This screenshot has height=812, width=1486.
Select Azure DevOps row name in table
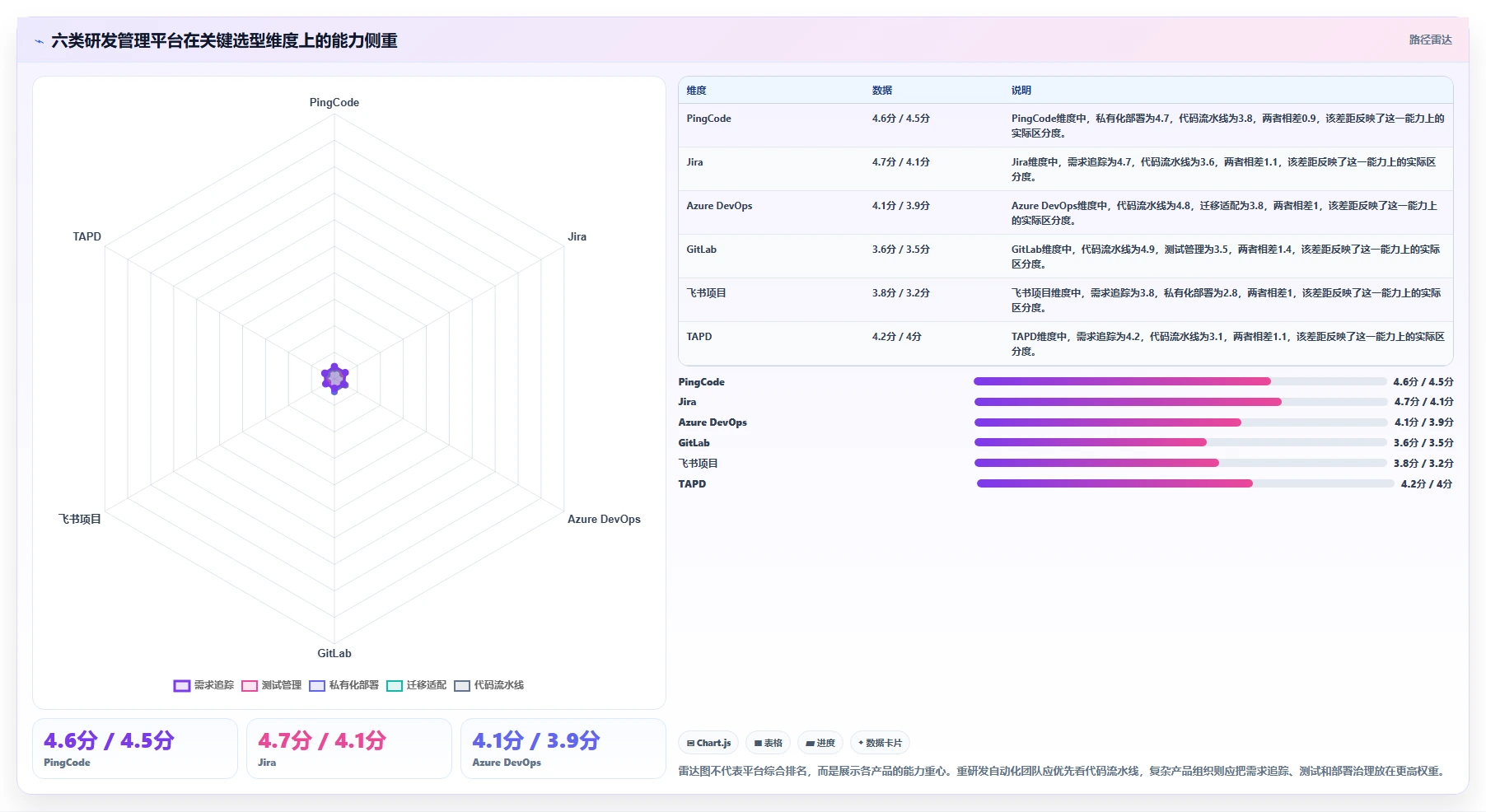tap(719, 206)
